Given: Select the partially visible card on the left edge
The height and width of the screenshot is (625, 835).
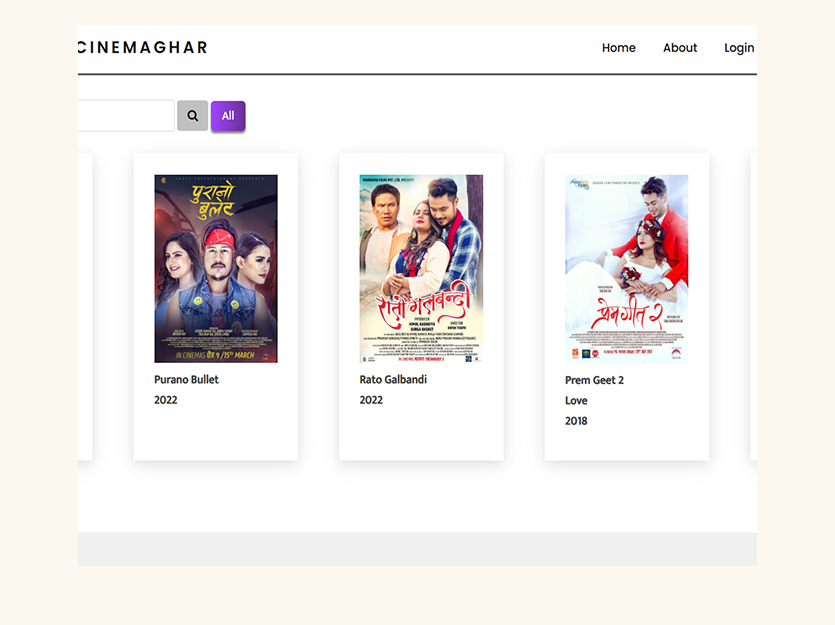Looking at the screenshot, I should 85,307.
